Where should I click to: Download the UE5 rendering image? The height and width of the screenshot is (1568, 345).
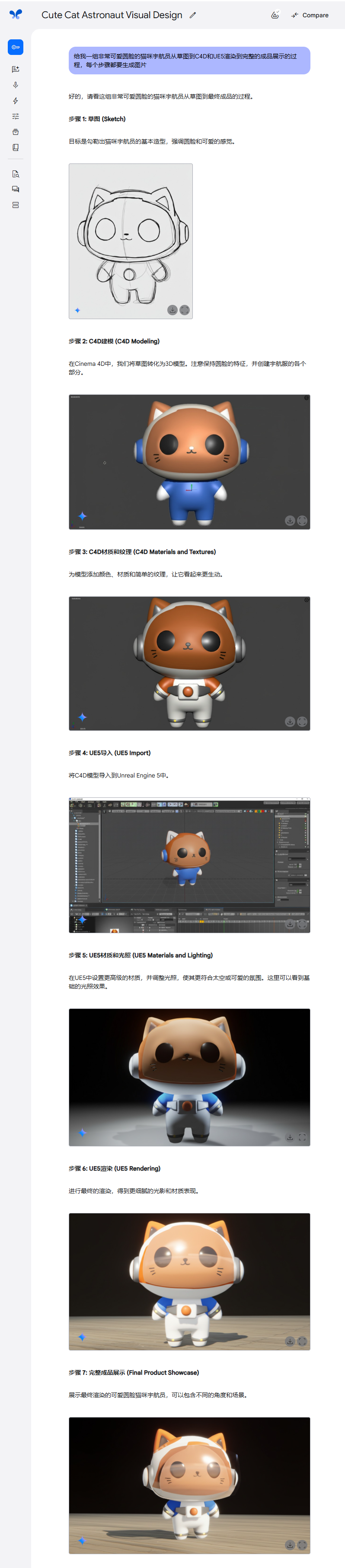coord(290,1341)
